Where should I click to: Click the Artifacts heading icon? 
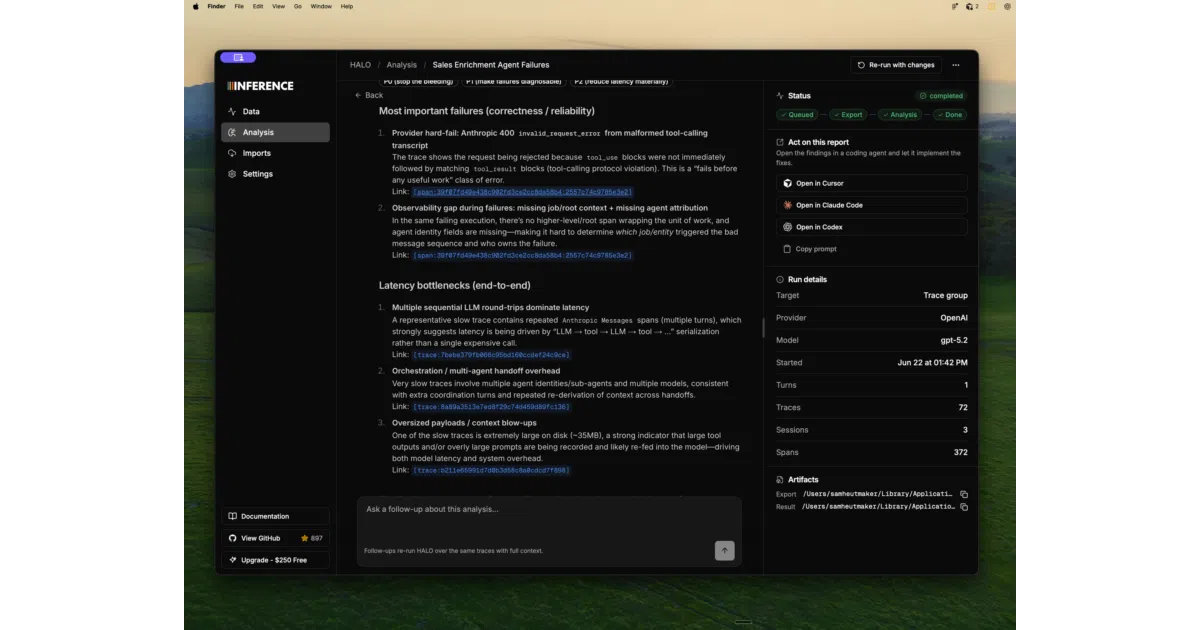click(x=781, y=479)
